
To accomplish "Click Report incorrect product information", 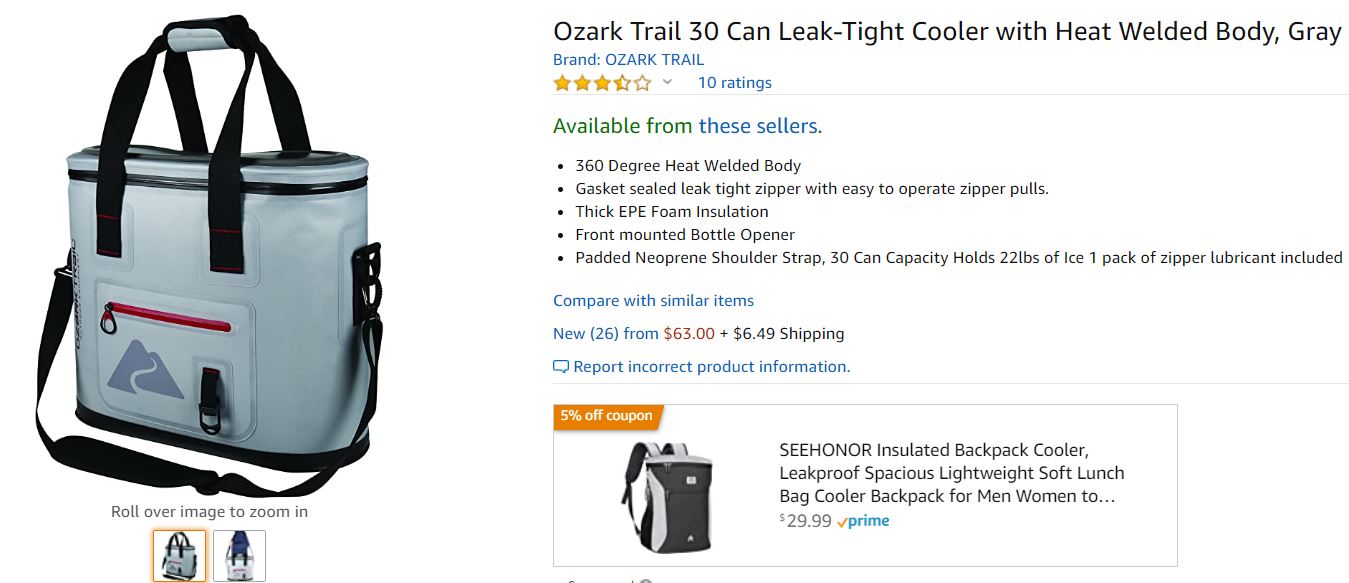I will click(710, 366).
